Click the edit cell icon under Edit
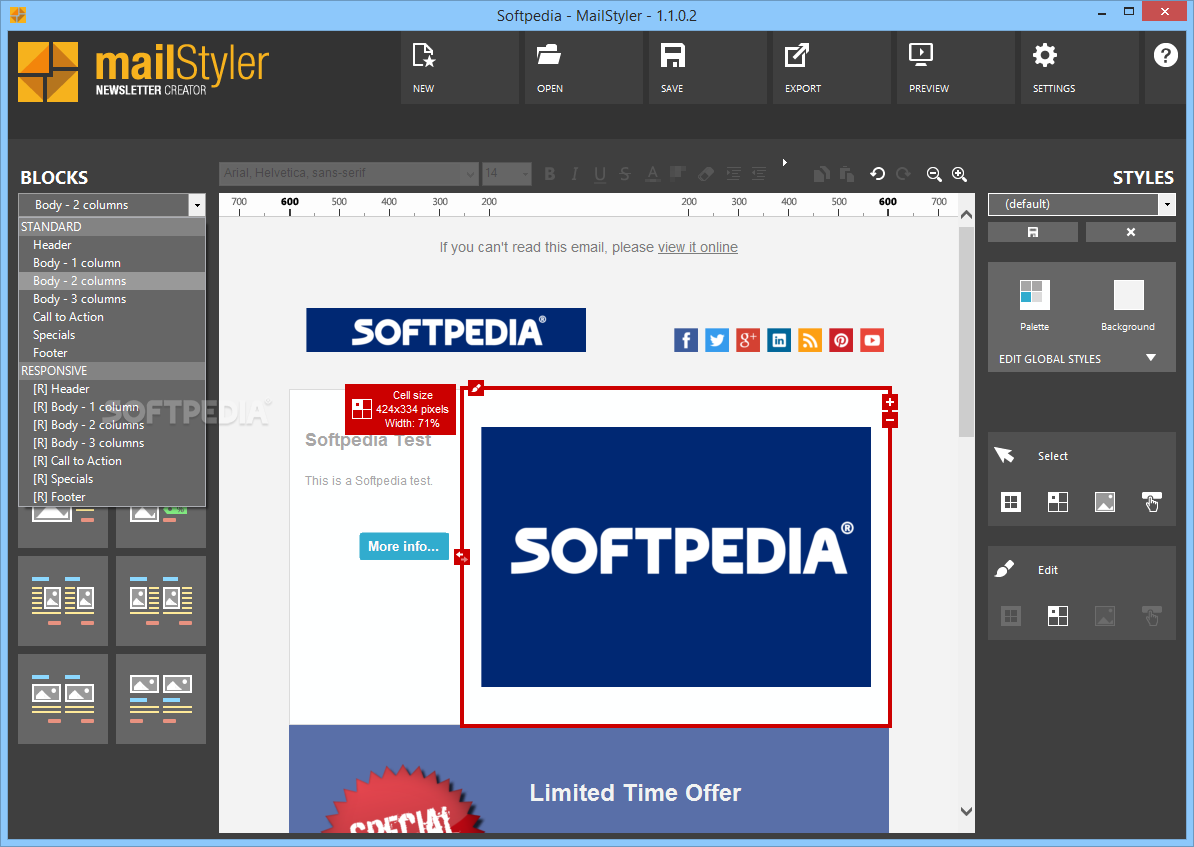The image size is (1194, 847). (1058, 616)
